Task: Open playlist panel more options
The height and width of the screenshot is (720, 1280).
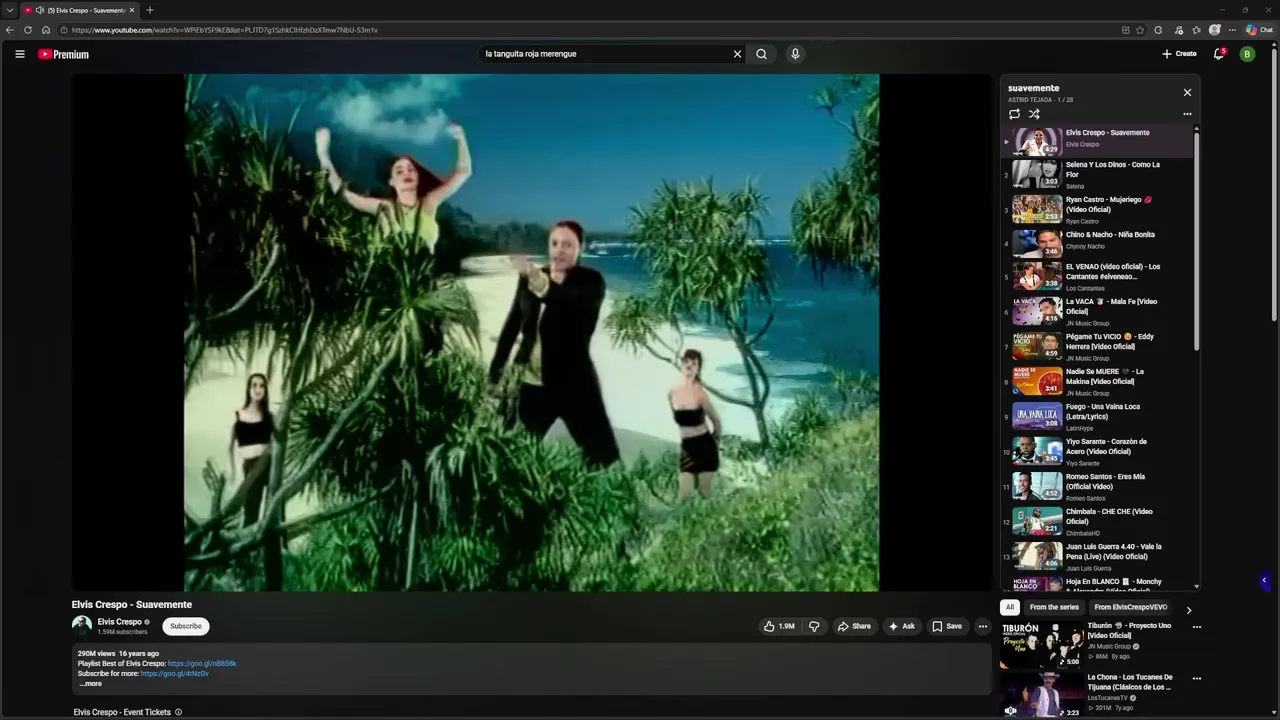Action: (1187, 114)
